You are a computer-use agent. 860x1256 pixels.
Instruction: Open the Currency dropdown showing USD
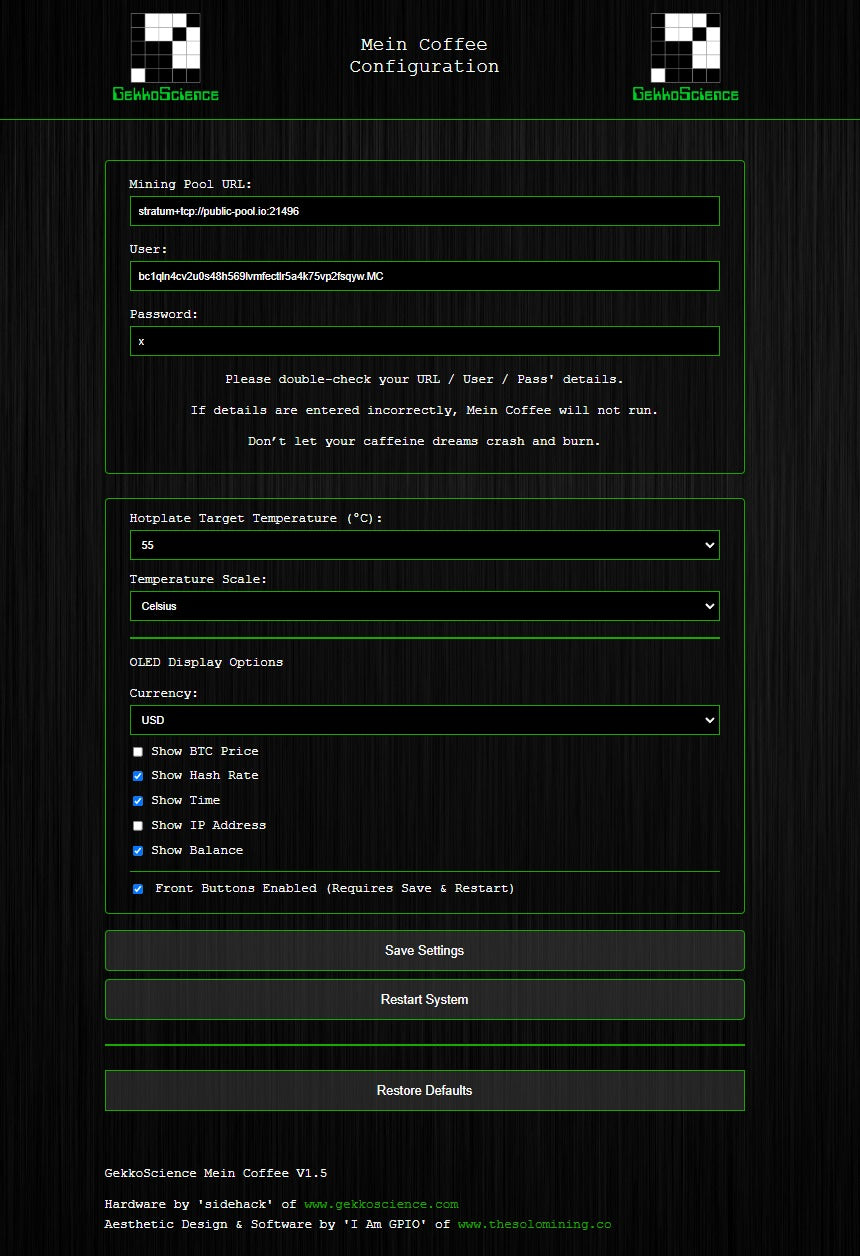(424, 720)
